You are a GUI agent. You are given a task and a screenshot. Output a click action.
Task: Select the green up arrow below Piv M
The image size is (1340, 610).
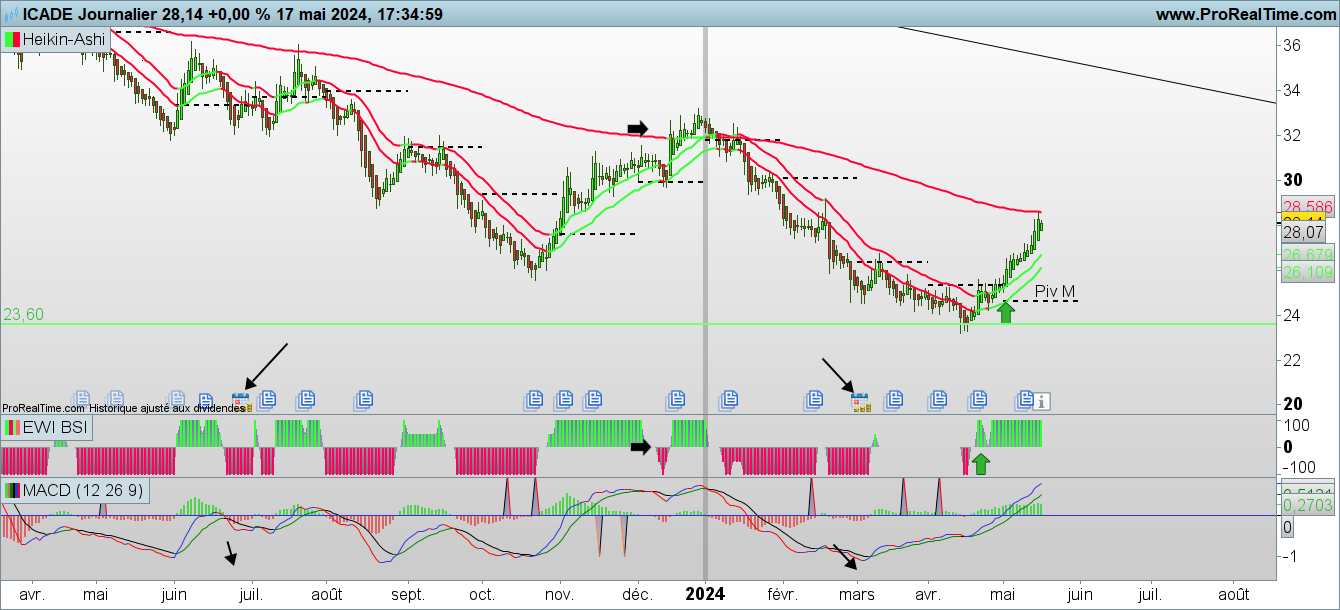click(x=1006, y=312)
